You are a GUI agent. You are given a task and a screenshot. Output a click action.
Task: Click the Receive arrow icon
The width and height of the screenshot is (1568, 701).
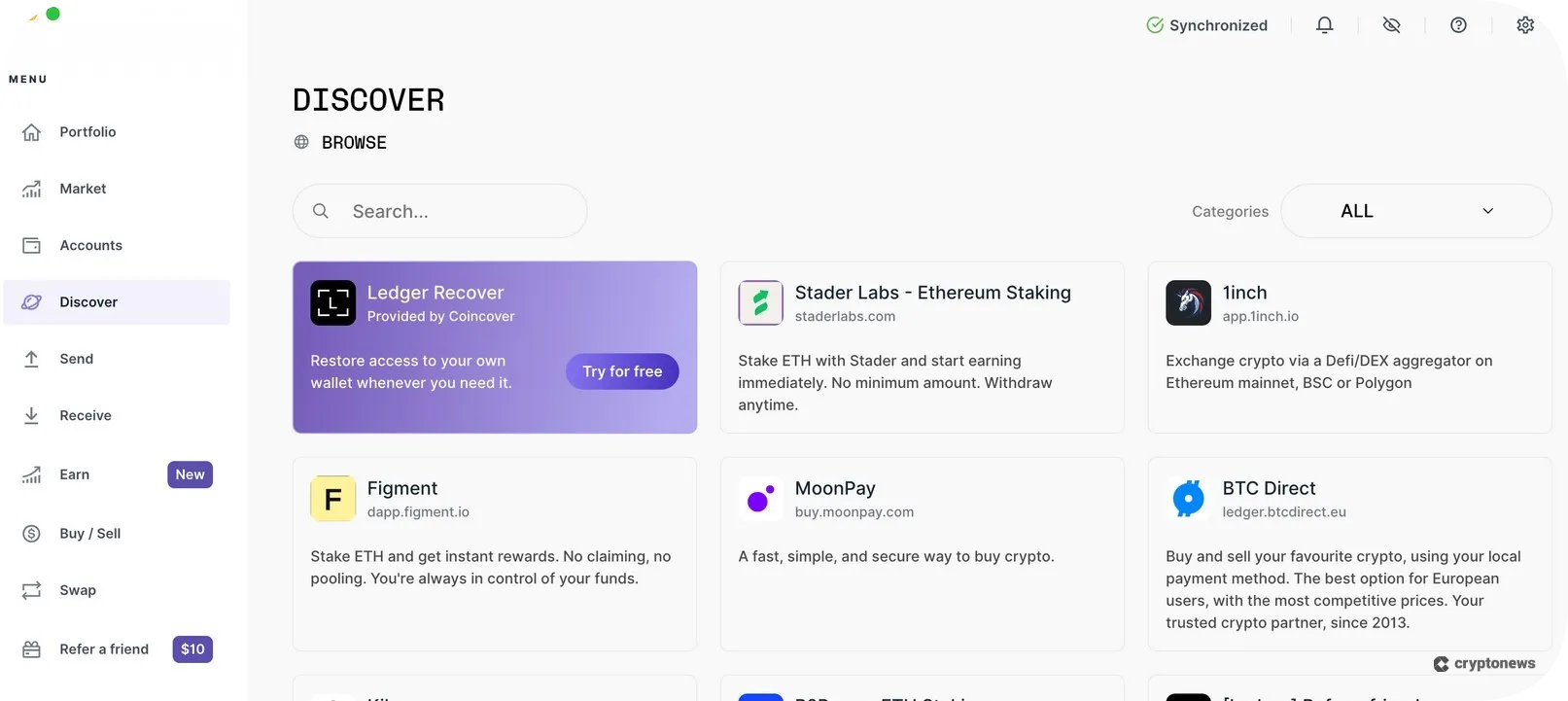pyautogui.click(x=30, y=415)
